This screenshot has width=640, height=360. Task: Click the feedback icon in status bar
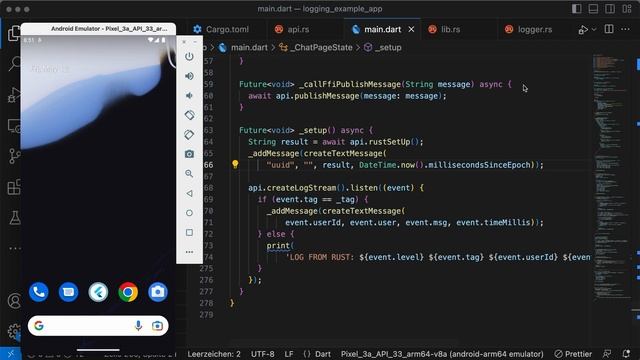(607, 354)
